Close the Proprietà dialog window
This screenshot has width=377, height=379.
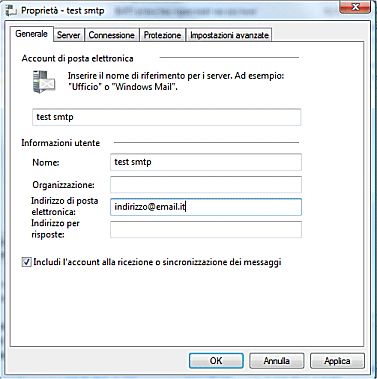(x=355, y=7)
